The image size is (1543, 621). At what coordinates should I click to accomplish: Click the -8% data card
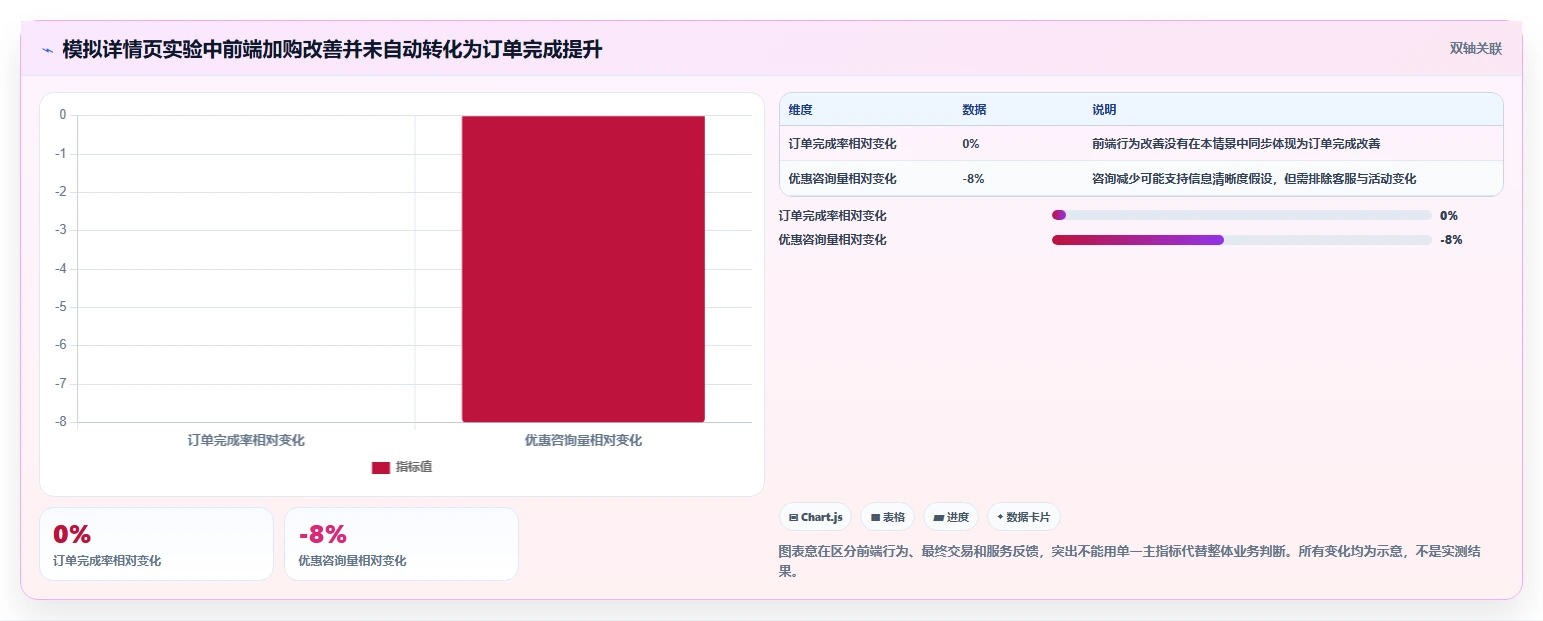[x=401, y=544]
